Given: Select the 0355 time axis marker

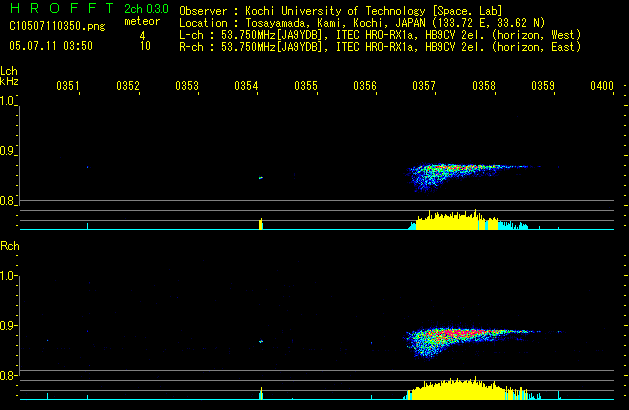Looking at the screenshot, I should coord(306,86).
